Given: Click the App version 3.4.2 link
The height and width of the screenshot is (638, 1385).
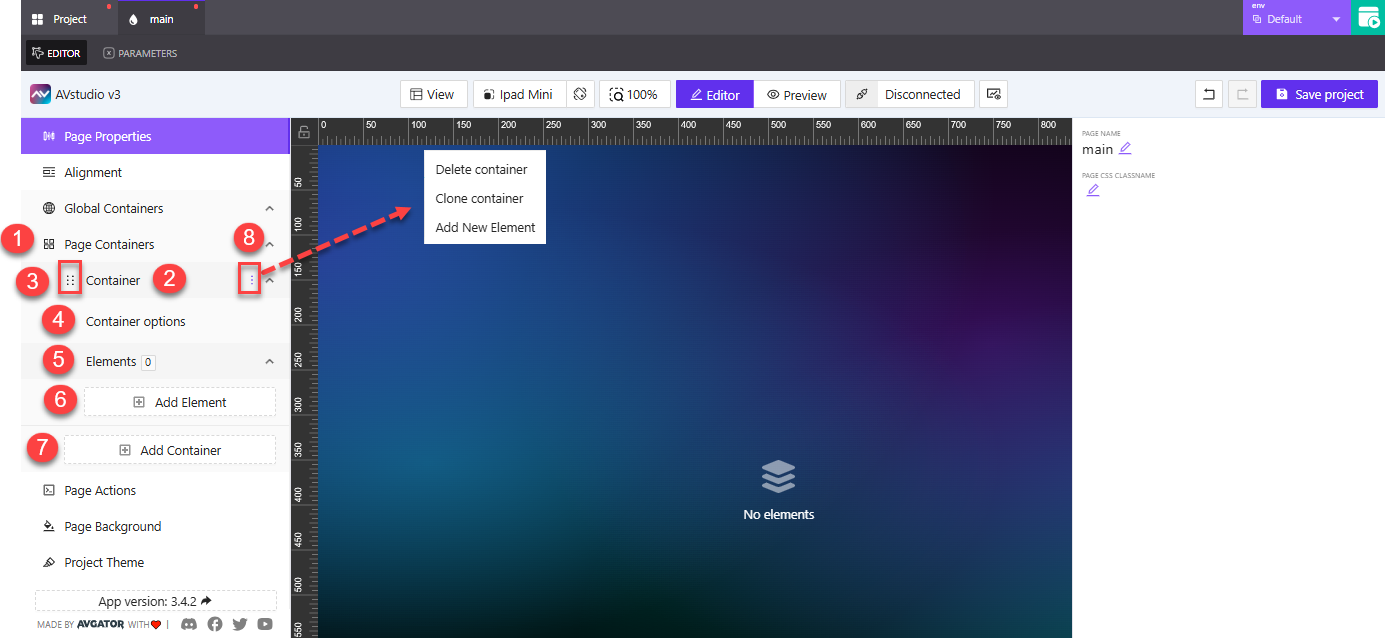Looking at the screenshot, I should pos(155,599).
